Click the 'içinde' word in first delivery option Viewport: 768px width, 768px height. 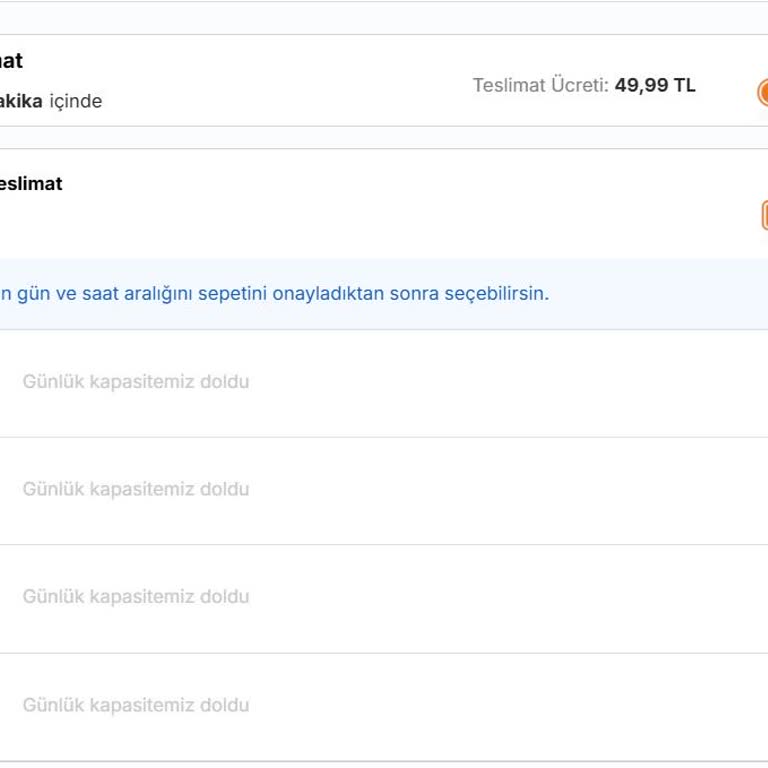tap(75, 101)
